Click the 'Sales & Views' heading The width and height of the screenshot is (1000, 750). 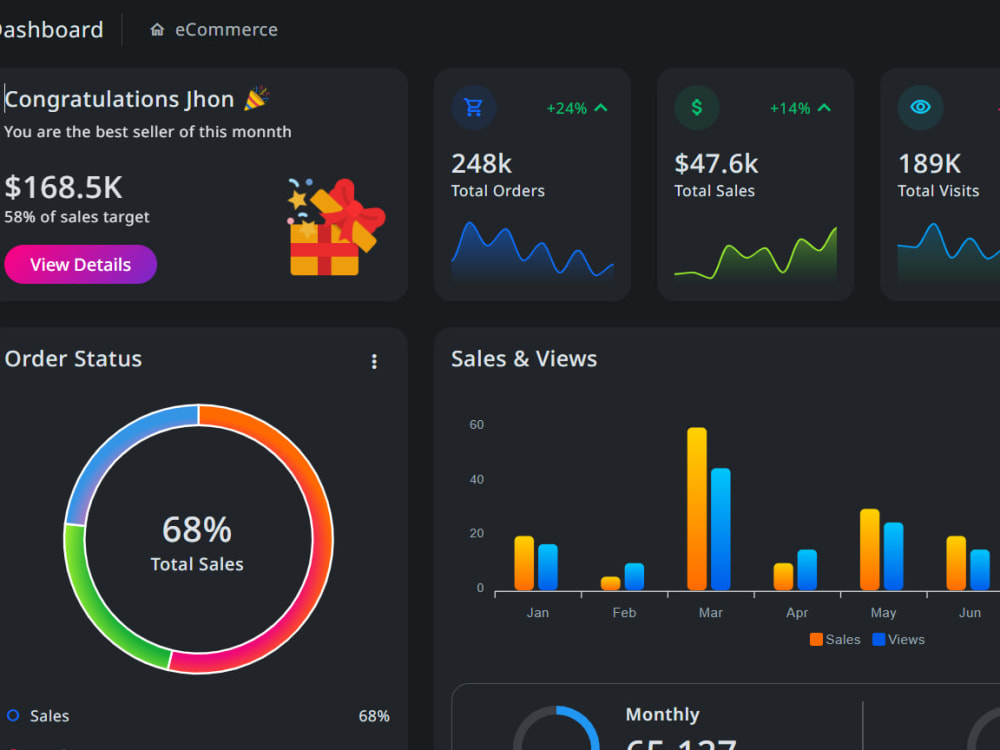(x=524, y=358)
